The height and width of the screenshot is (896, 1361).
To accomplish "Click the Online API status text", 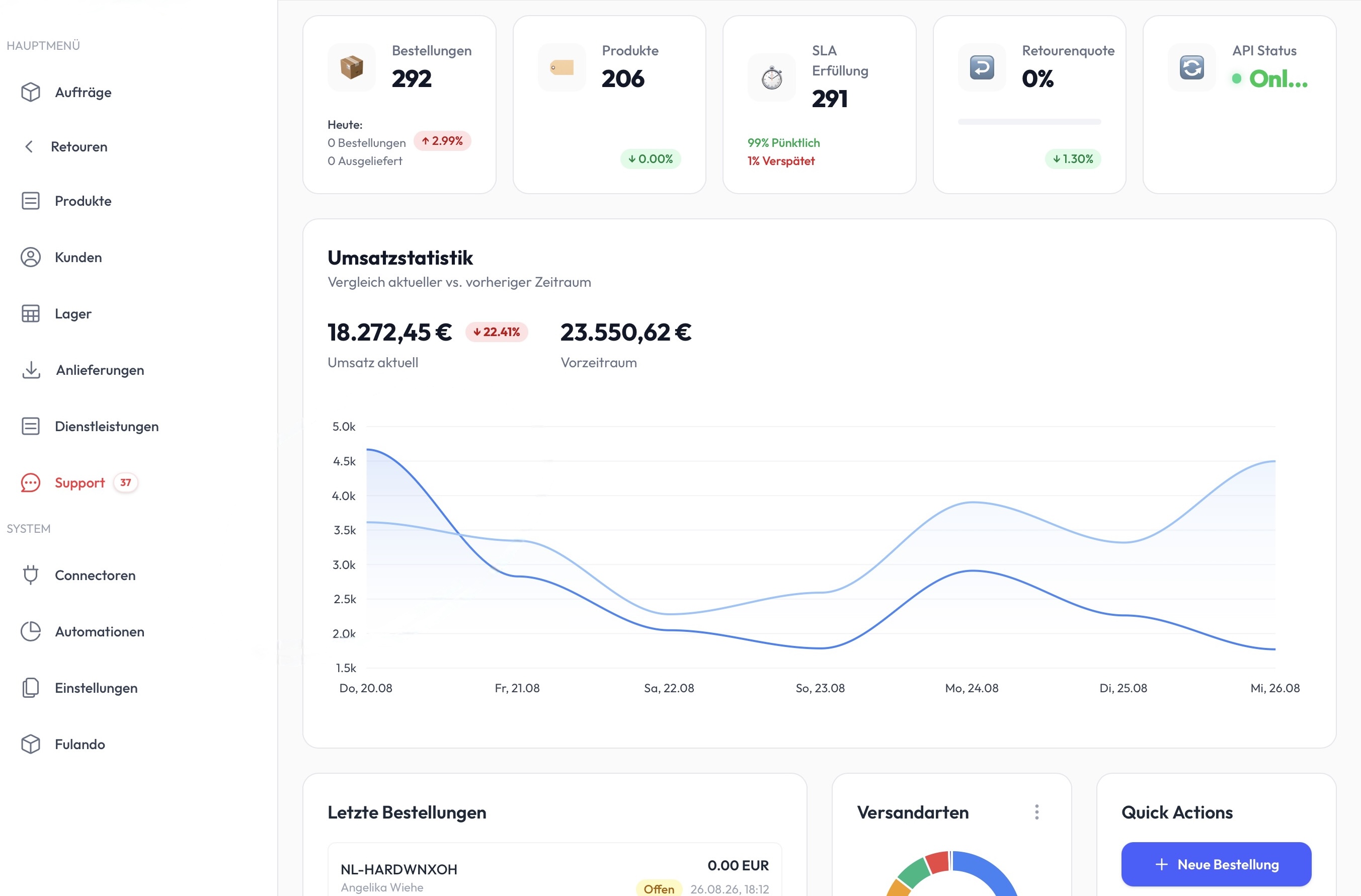I will coord(1278,78).
